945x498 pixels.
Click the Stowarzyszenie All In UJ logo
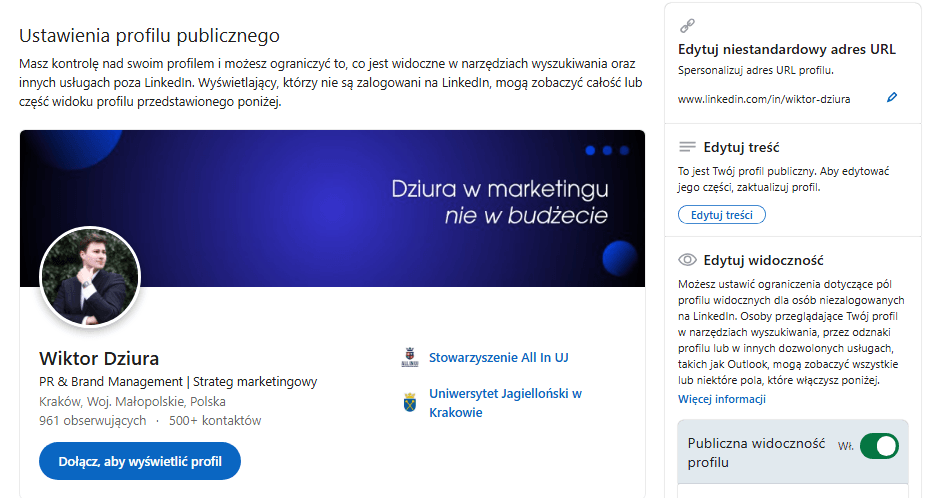[410, 358]
